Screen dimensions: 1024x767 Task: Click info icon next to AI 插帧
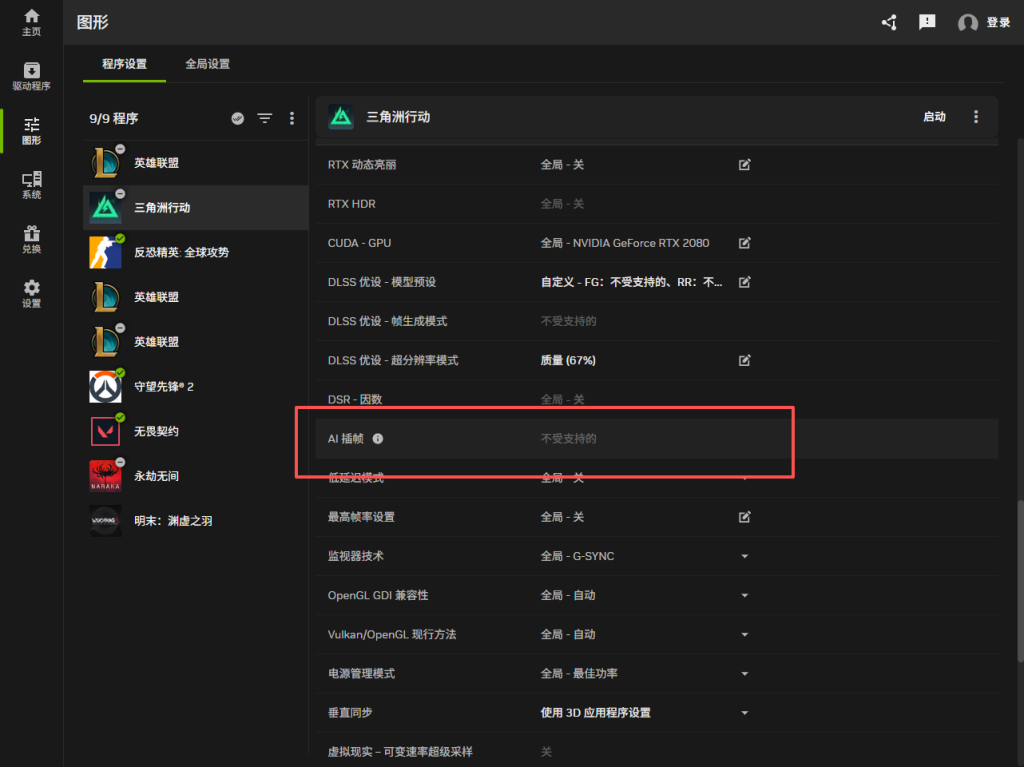coord(378,439)
